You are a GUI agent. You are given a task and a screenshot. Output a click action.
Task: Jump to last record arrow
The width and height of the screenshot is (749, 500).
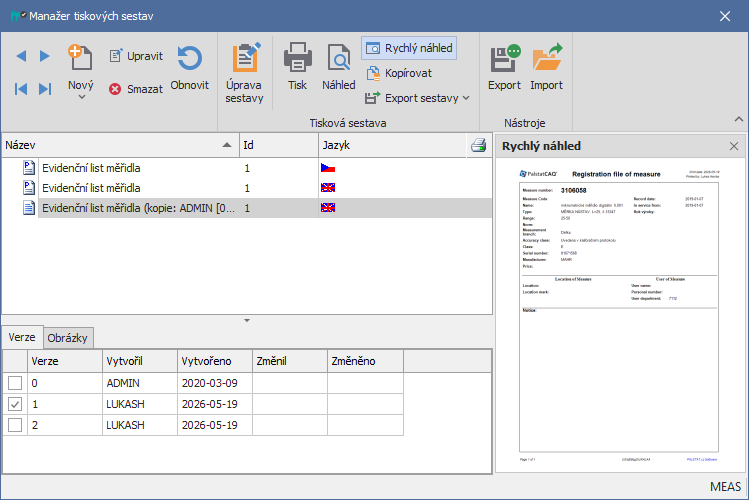(45, 89)
